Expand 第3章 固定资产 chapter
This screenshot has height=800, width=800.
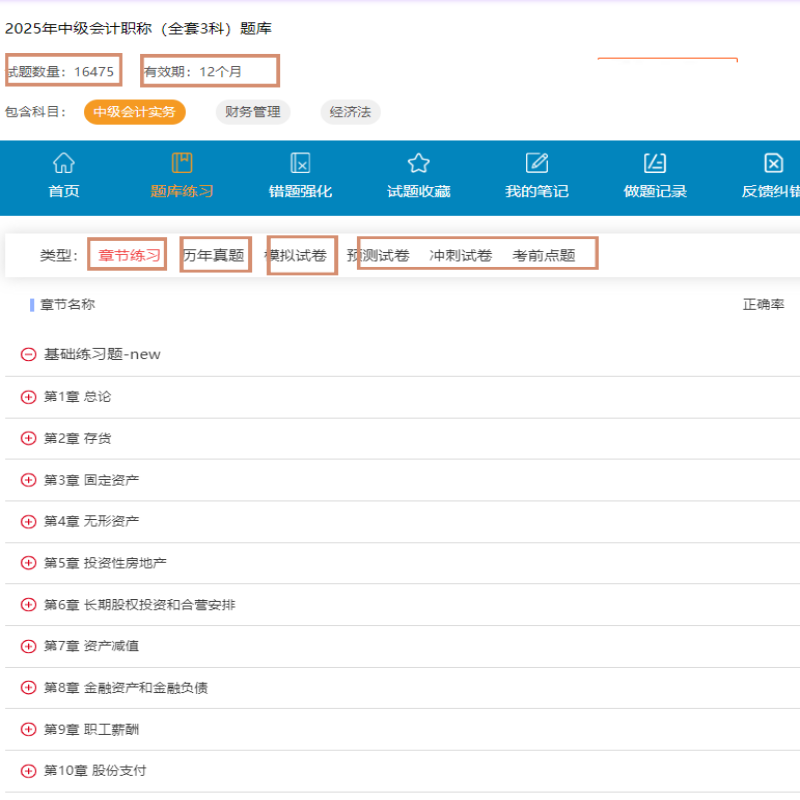click(29, 480)
